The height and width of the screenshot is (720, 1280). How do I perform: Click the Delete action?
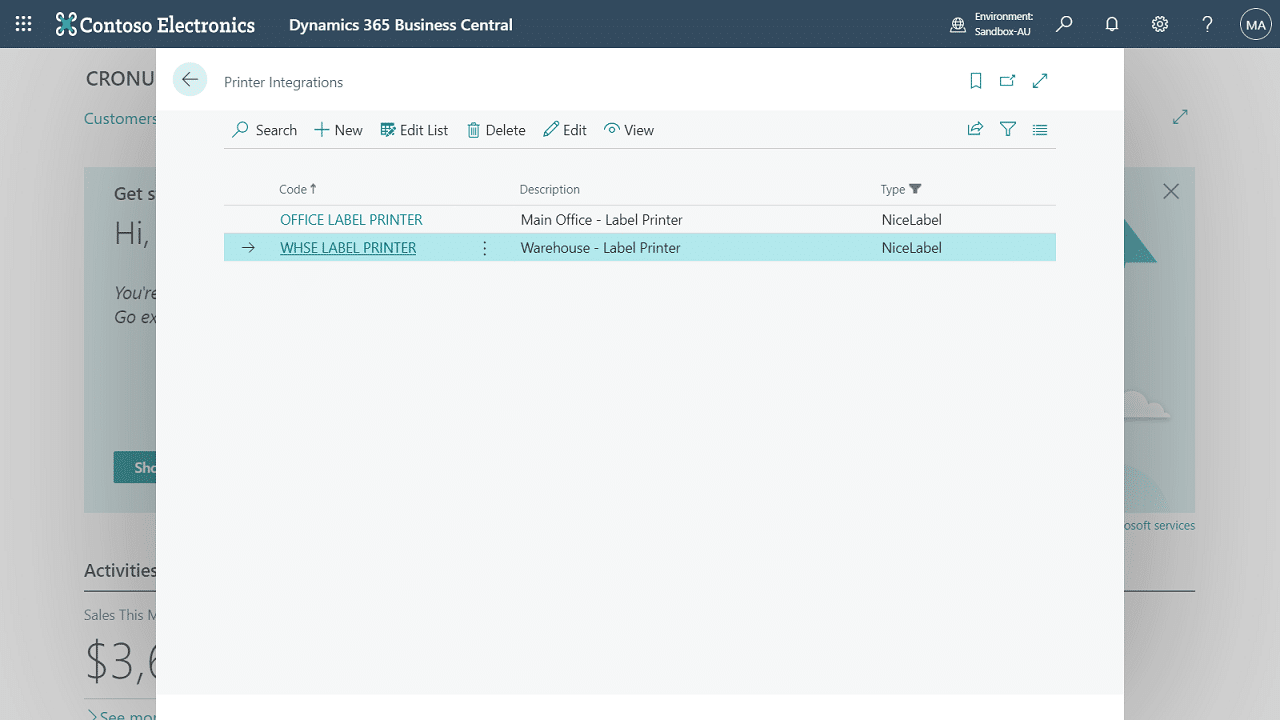point(496,130)
